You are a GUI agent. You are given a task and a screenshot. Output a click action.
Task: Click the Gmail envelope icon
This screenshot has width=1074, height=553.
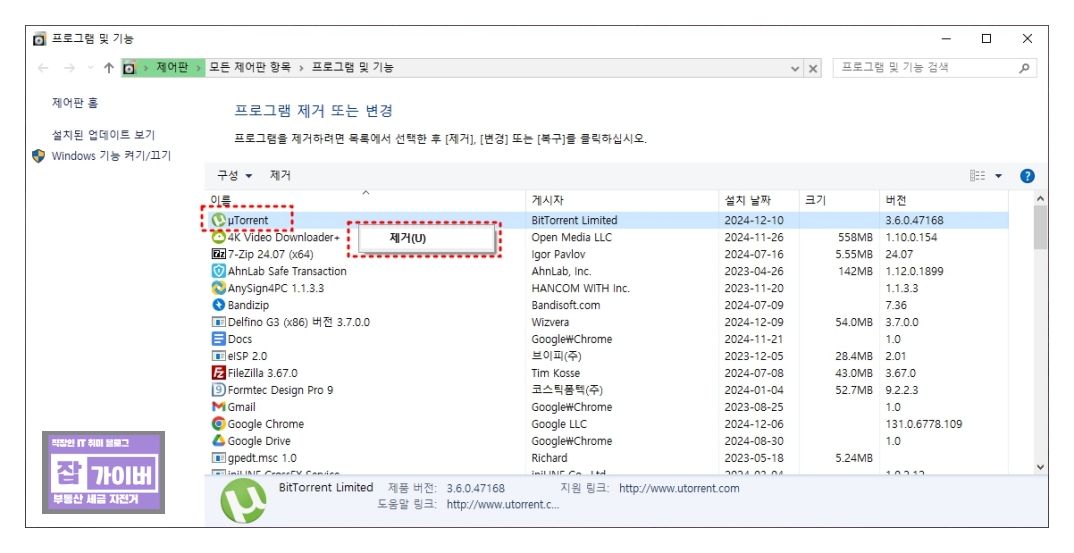pos(218,407)
